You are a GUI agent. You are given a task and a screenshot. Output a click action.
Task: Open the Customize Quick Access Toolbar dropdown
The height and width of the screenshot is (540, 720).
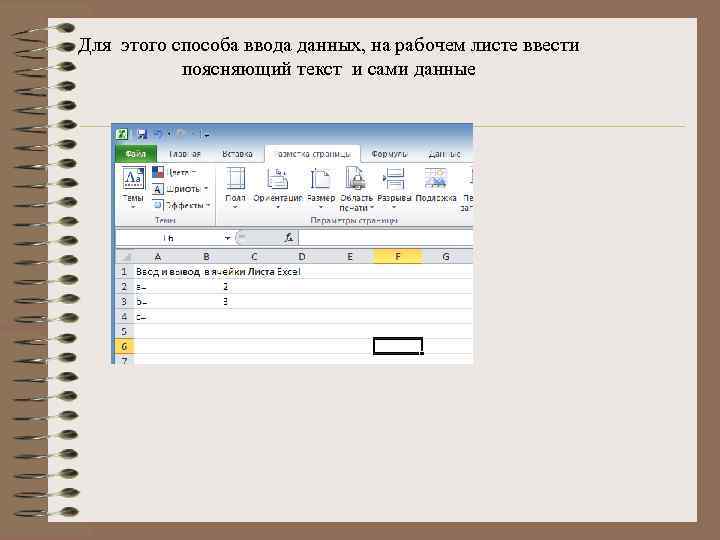click(208, 134)
